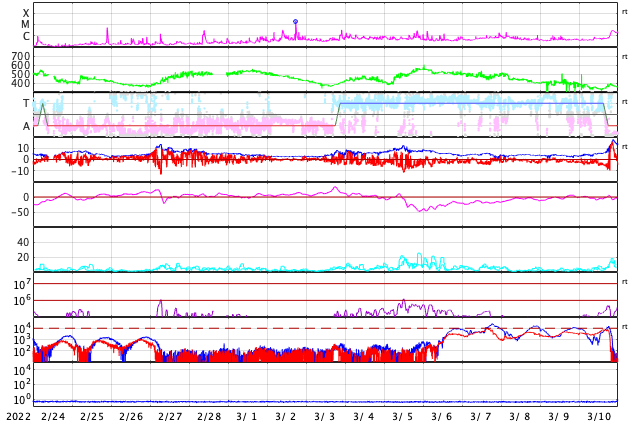The height and width of the screenshot is (424, 634).
Task: Select the 2/28 date label
Action: click(x=209, y=417)
